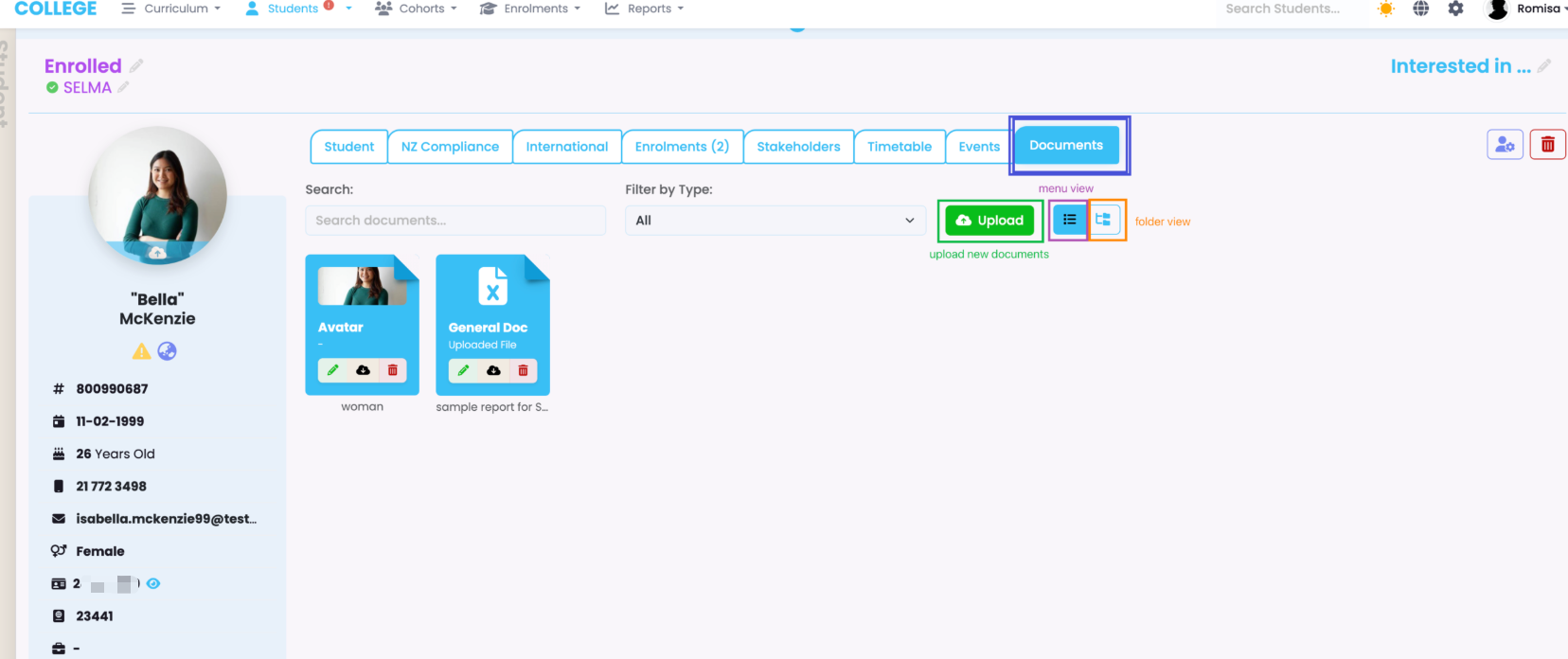Open the Filter by Type dropdown
Viewport: 1568px width, 659px height.
775,221
